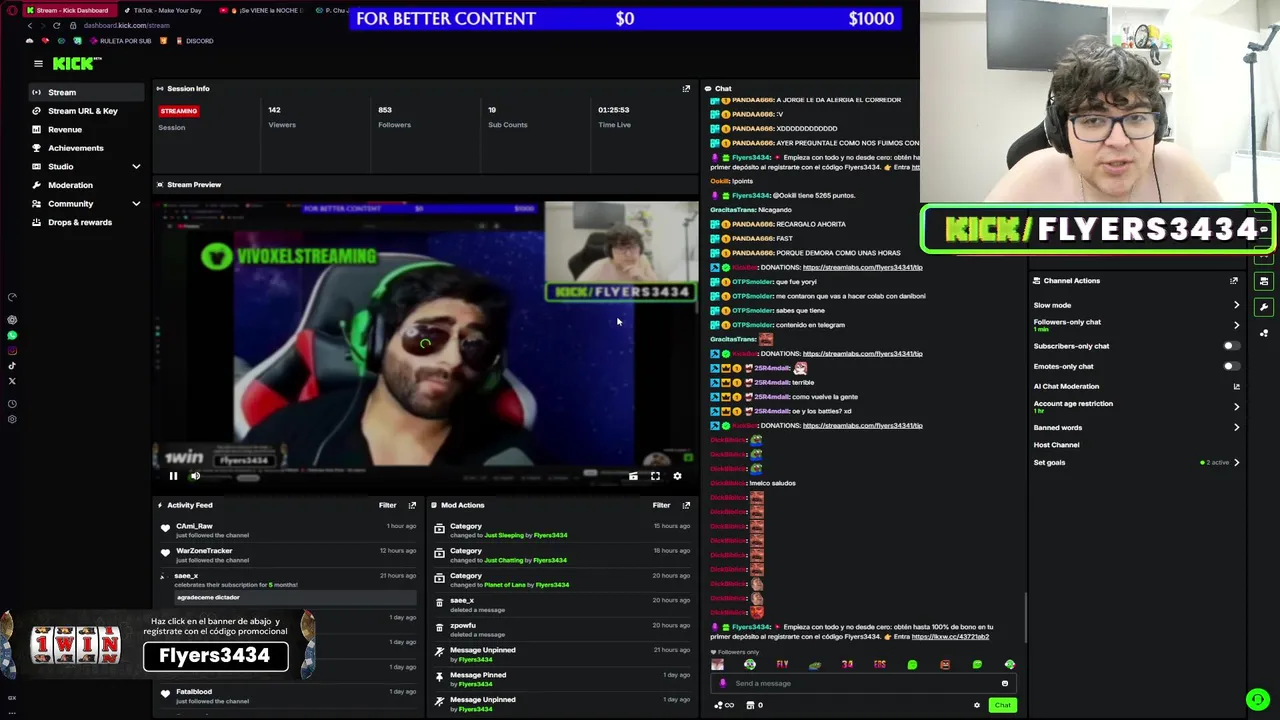Open the first streamlabs donations link
This screenshot has width=1280, height=720.
tap(862, 267)
